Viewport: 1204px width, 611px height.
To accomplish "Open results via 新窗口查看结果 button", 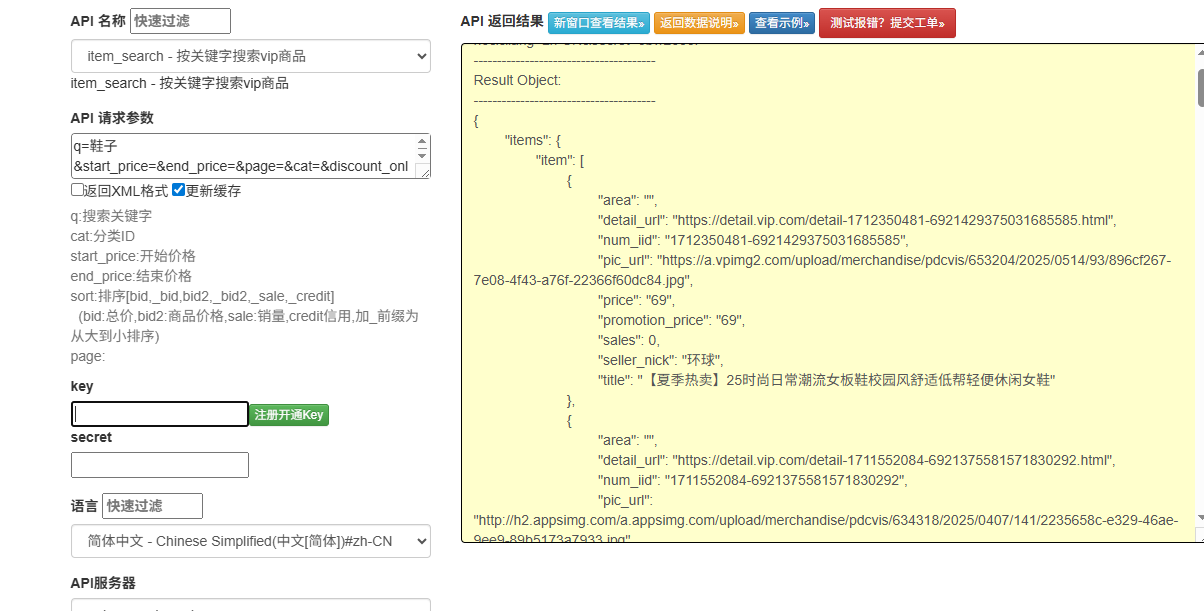I will (x=598, y=23).
